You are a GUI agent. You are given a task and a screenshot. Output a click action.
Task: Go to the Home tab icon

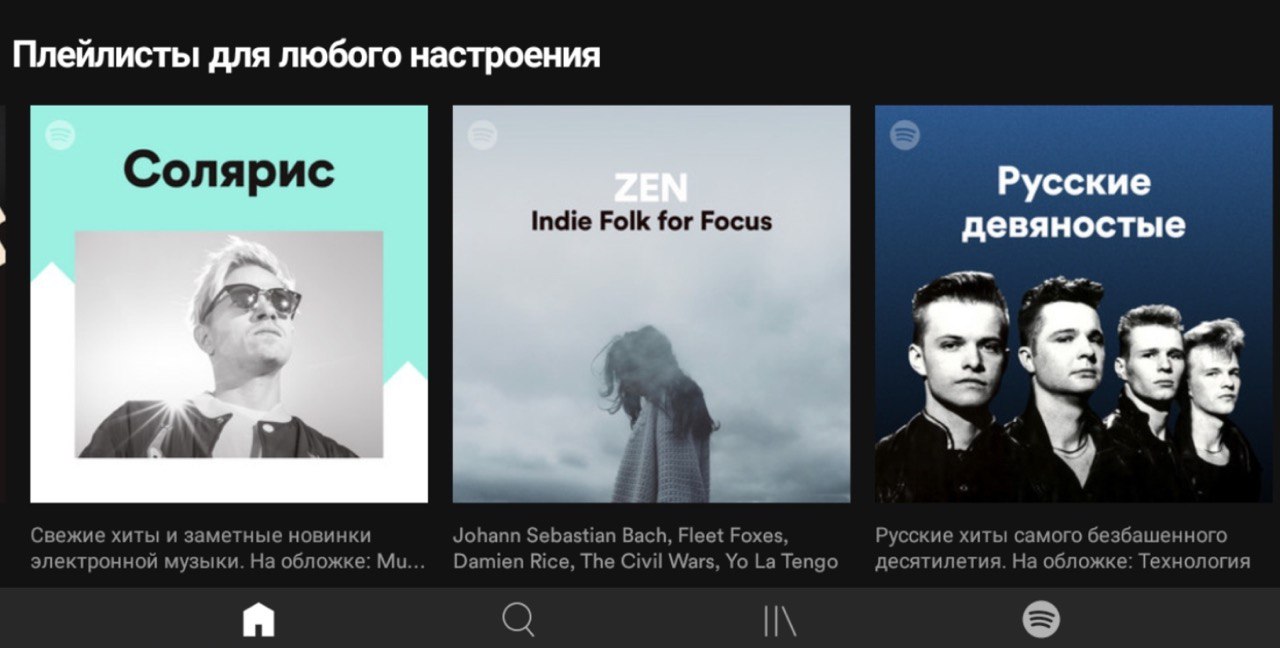[x=258, y=621]
